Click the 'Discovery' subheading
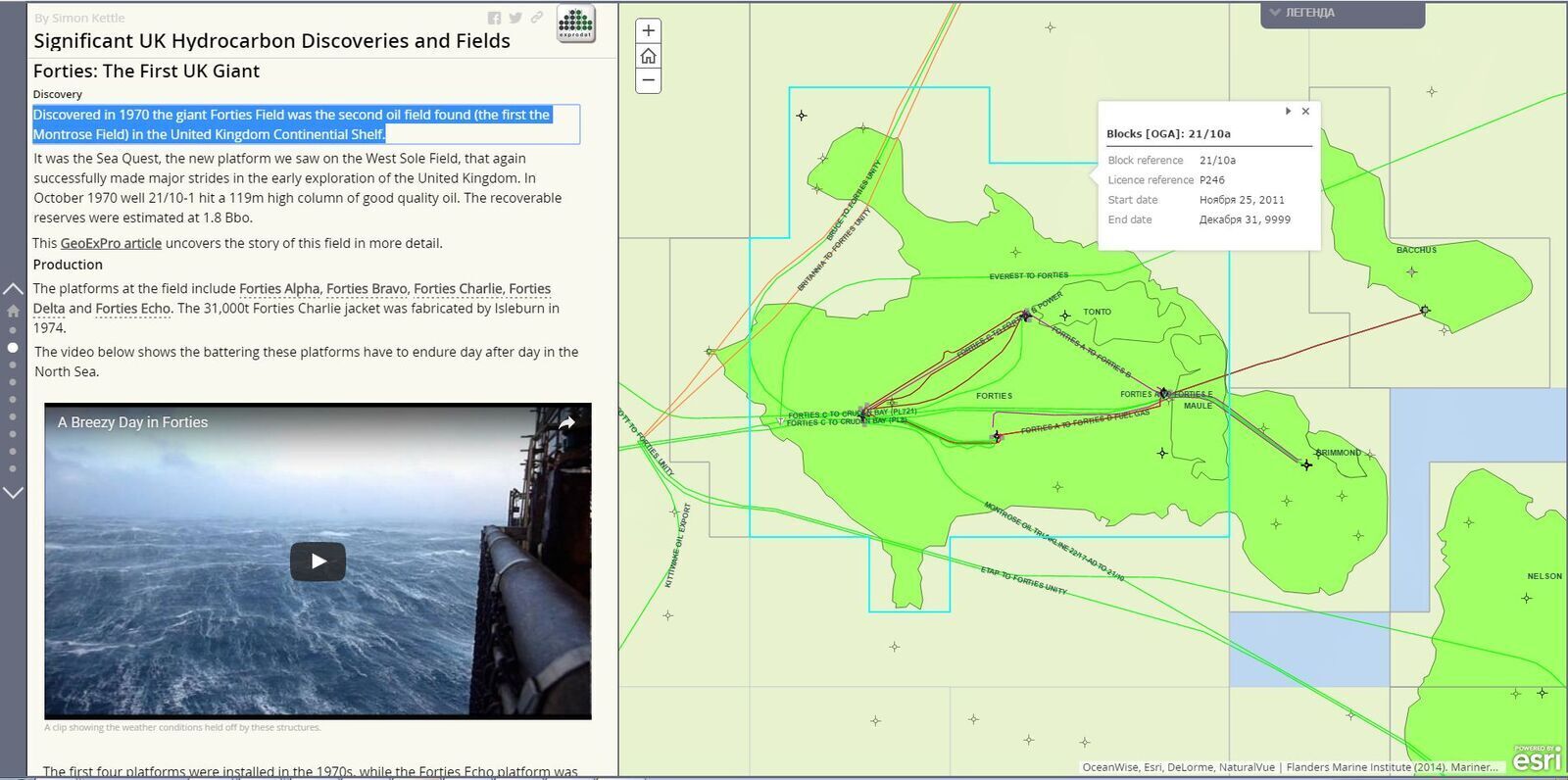Viewport: 1568px width, 780px height. pyautogui.click(x=58, y=94)
